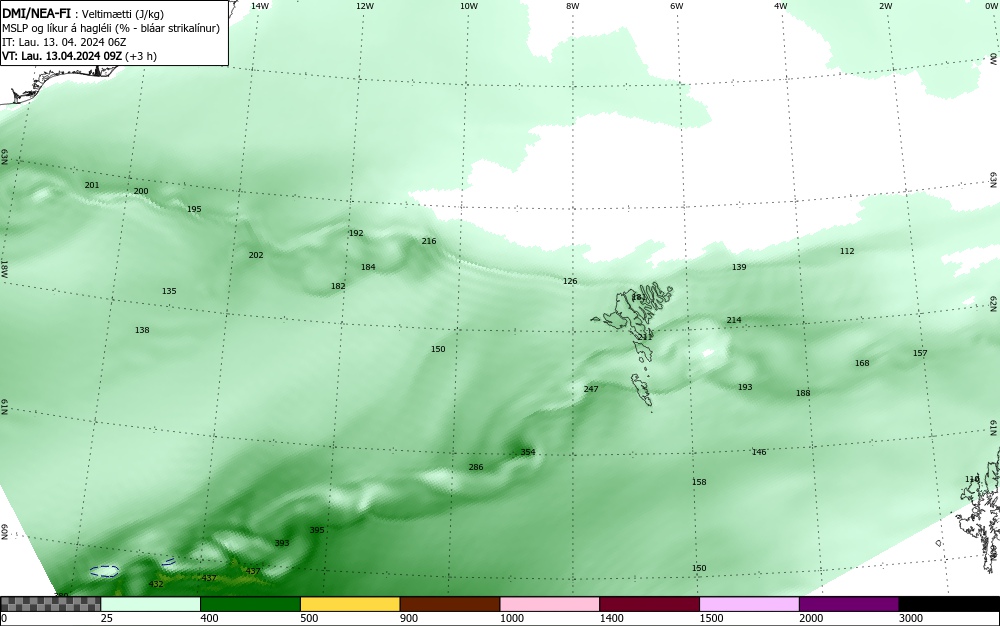
Task: Click the legend scale label '400'
Action: [x=209, y=618]
